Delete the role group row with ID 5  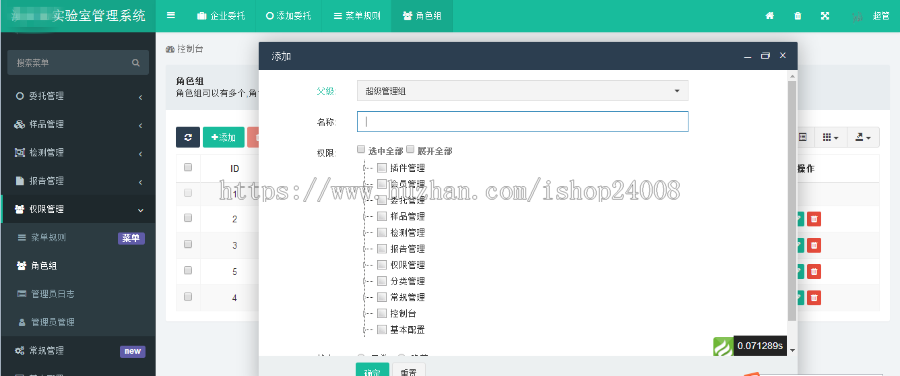[813, 272]
